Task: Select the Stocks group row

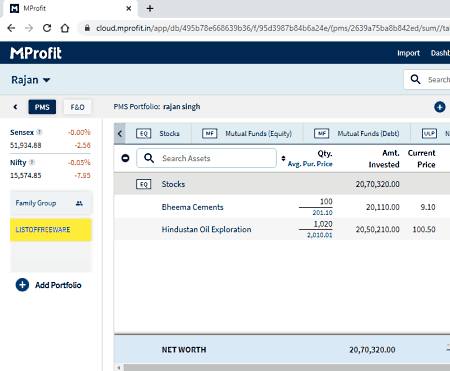Action: pos(282,184)
